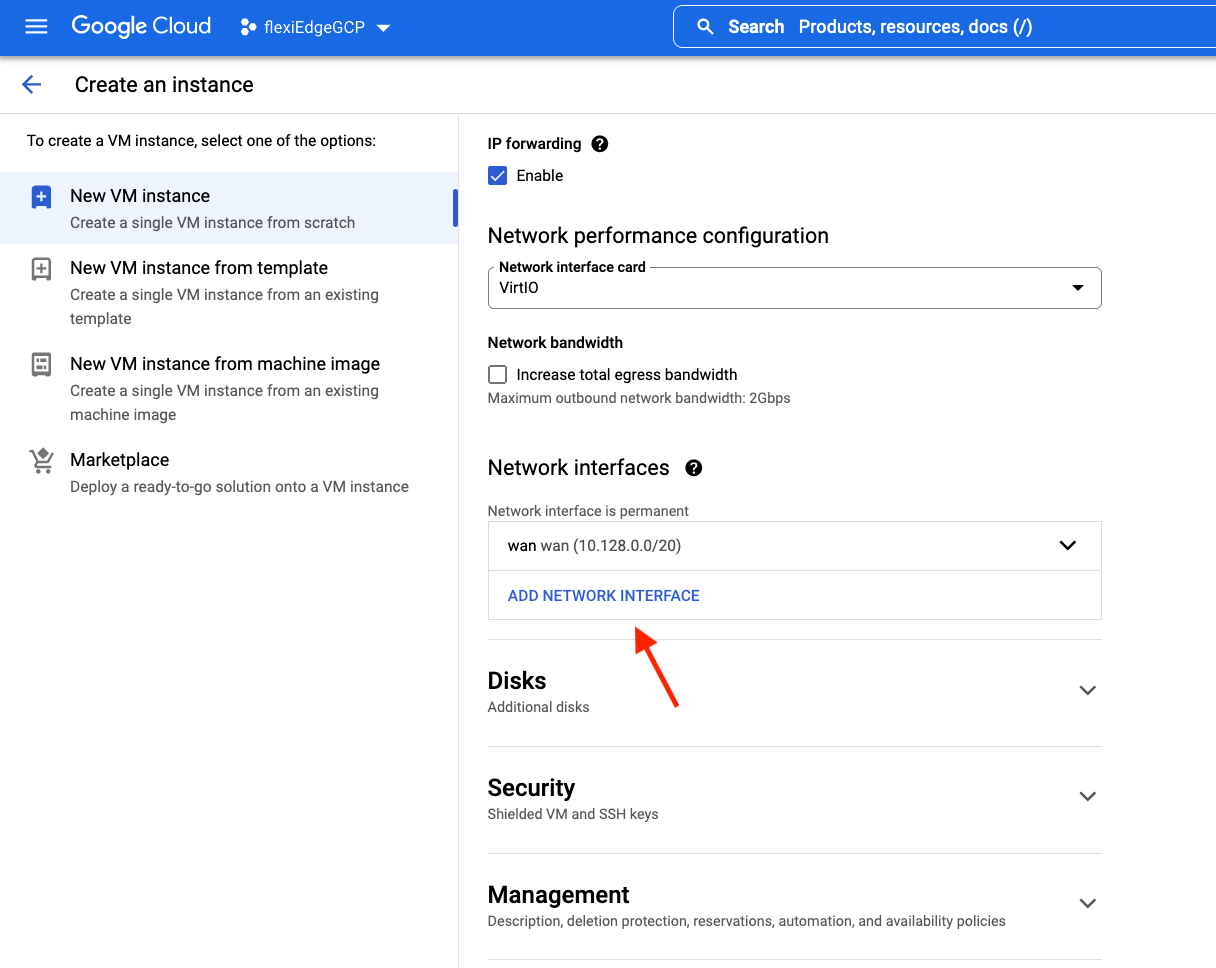The height and width of the screenshot is (968, 1216).
Task: Click ADD NETWORK INTERFACE
Action: pos(603,596)
